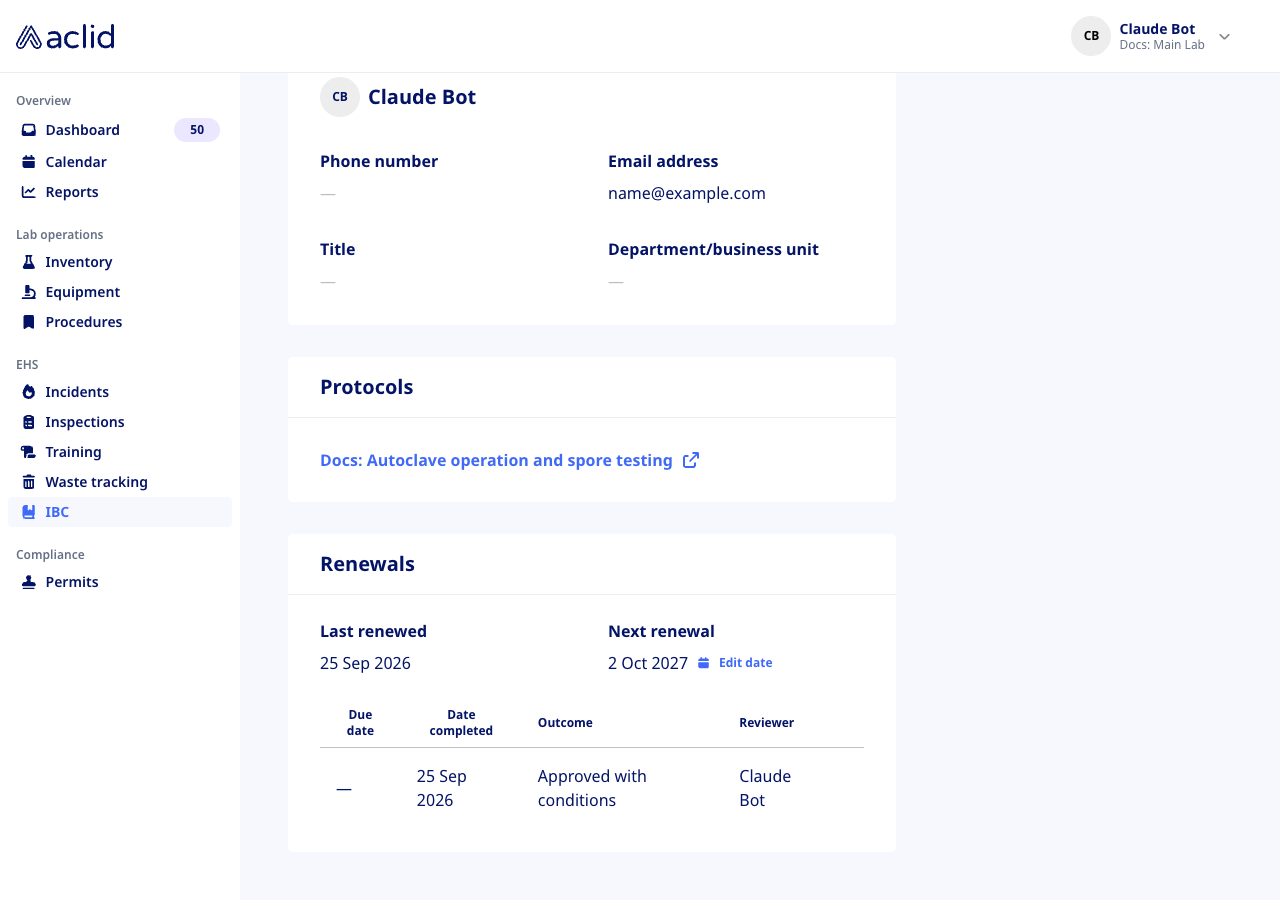This screenshot has width=1280, height=900.
Task: Click the Reports chart icon
Action: [29, 192]
